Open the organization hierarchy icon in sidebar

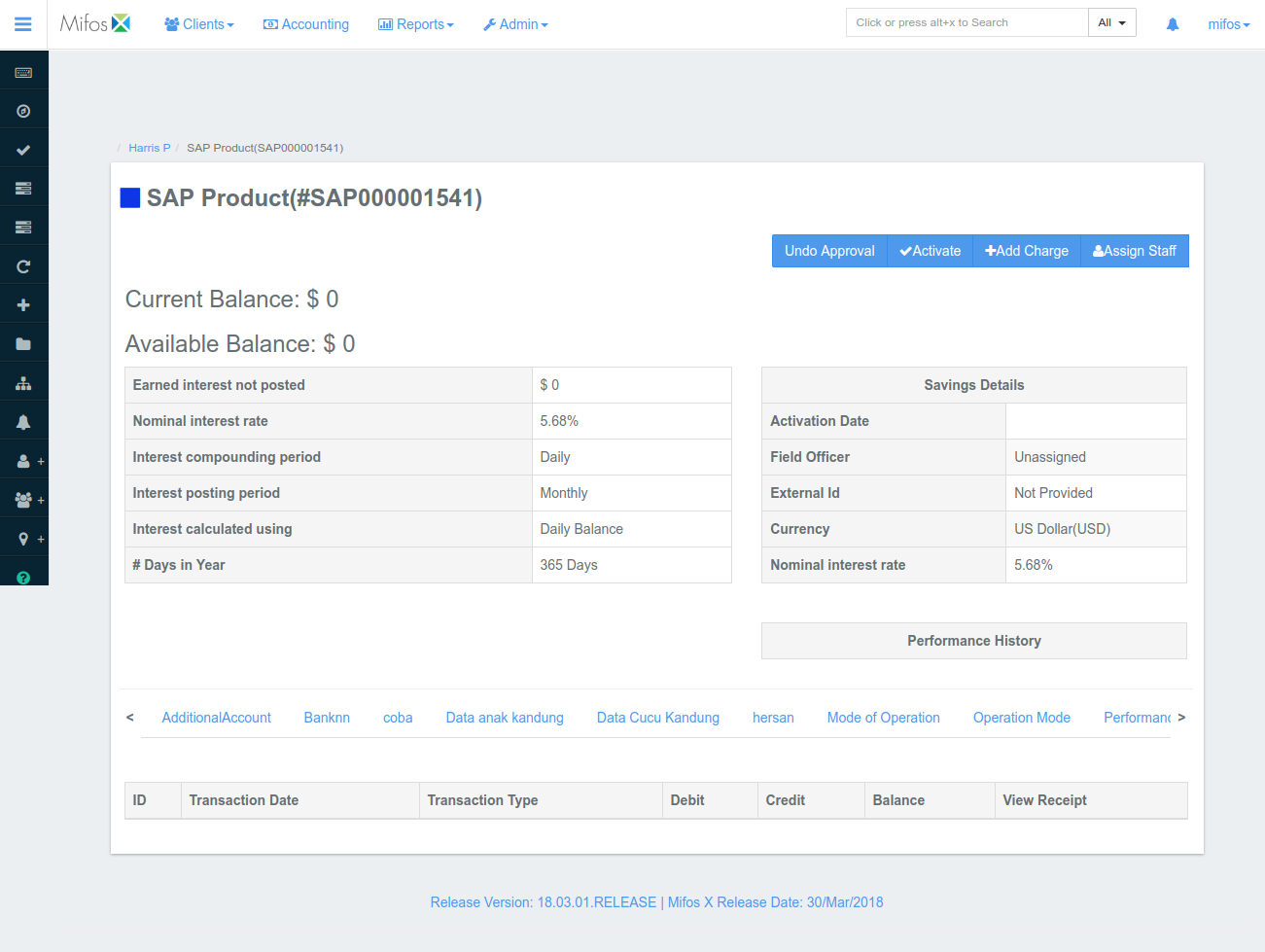23,381
